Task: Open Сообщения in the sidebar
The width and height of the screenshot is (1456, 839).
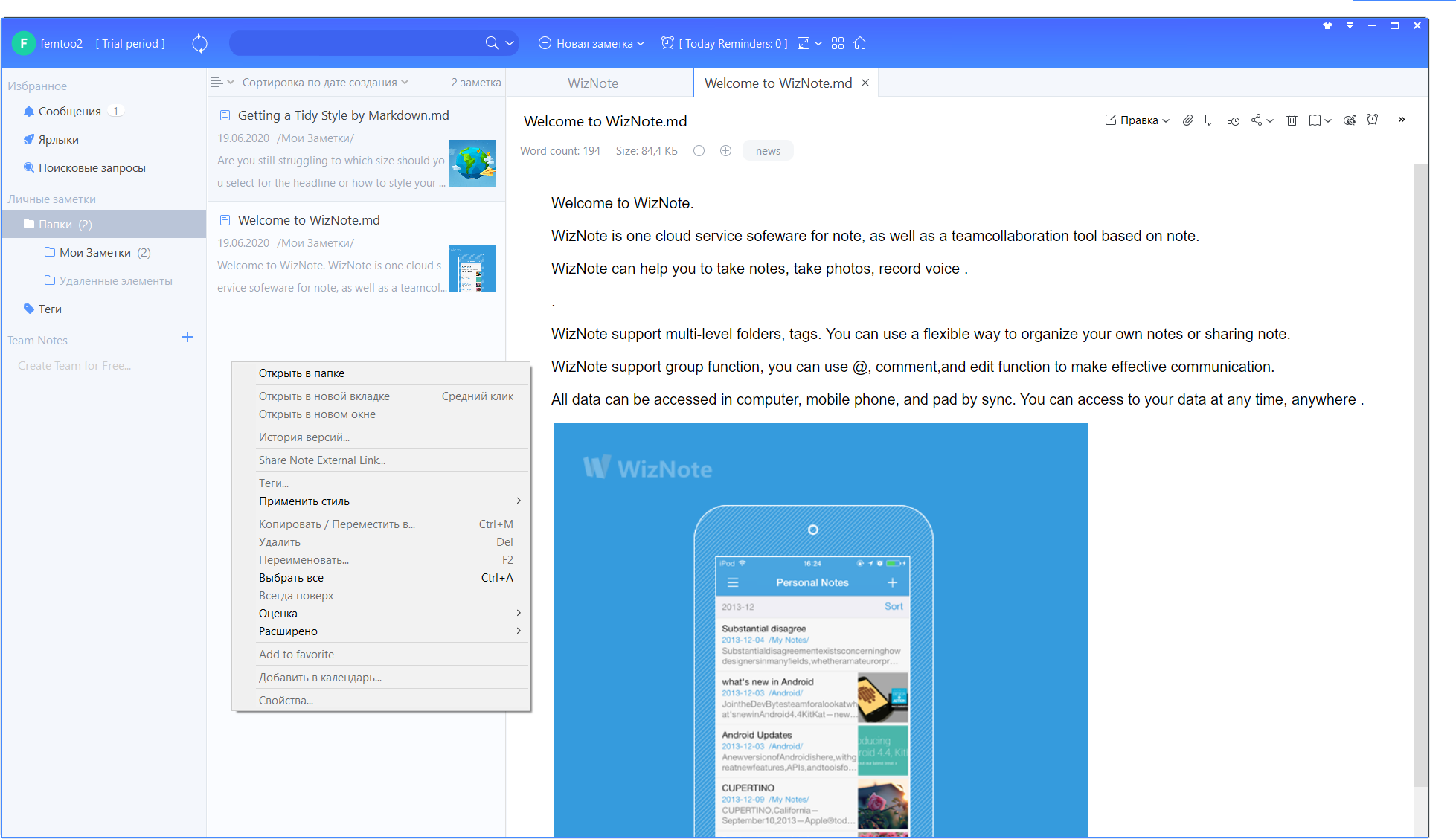Action: (70, 111)
